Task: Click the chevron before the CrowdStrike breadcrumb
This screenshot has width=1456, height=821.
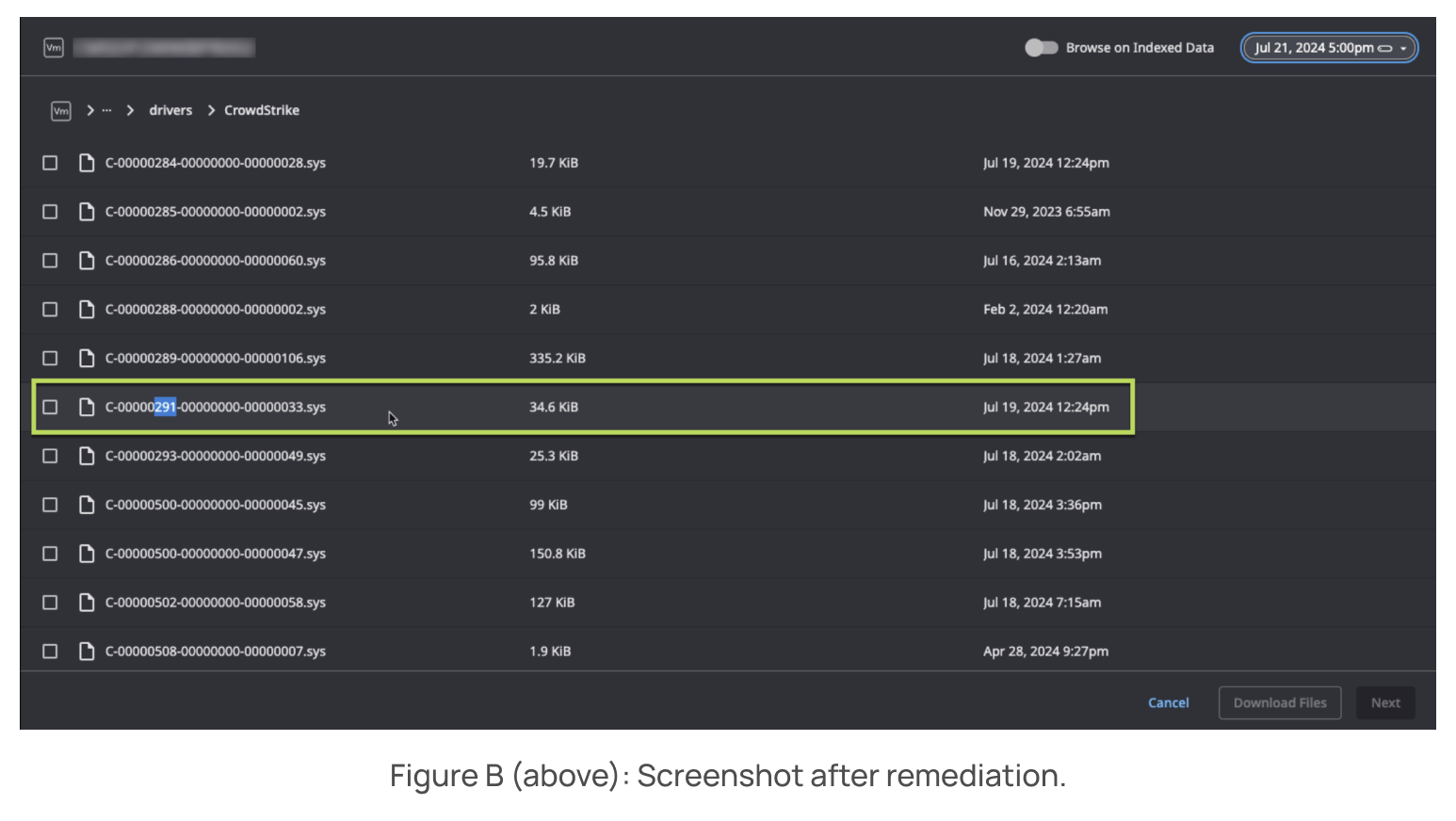Action: [211, 111]
